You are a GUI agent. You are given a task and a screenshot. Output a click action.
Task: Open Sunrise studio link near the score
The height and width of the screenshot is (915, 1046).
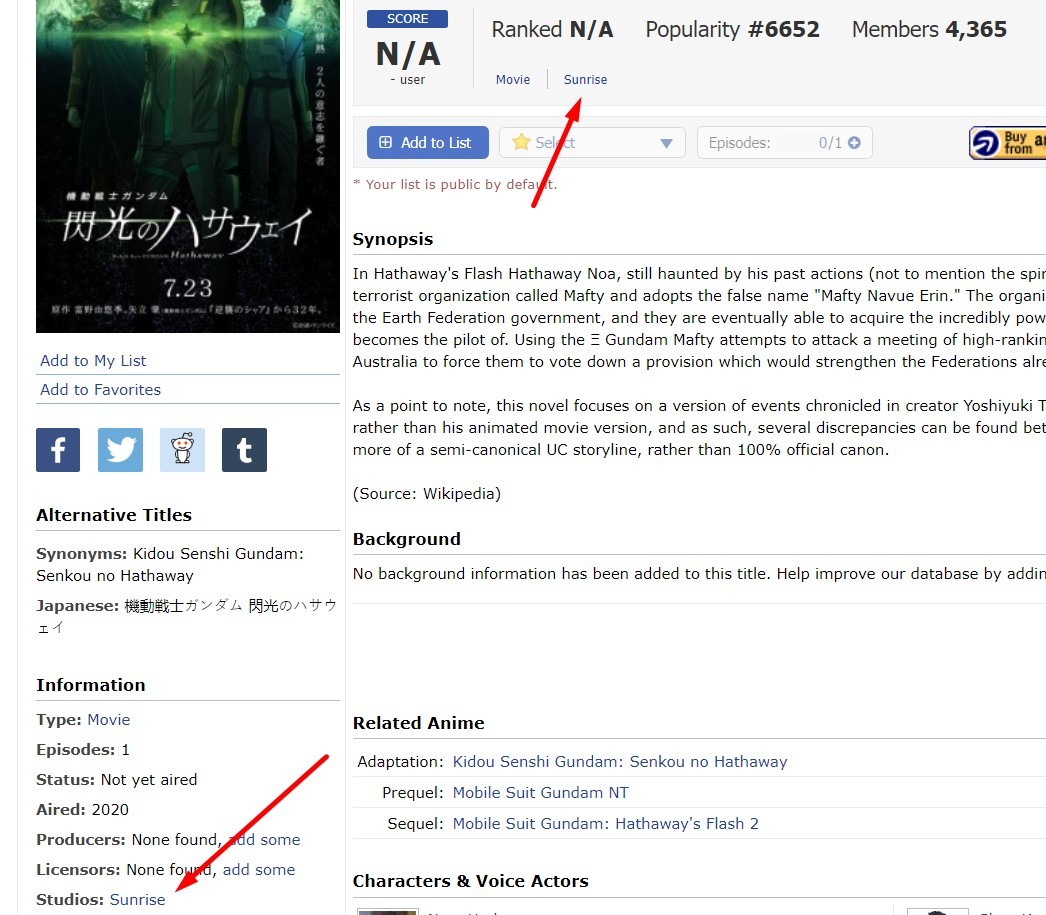[x=585, y=80]
